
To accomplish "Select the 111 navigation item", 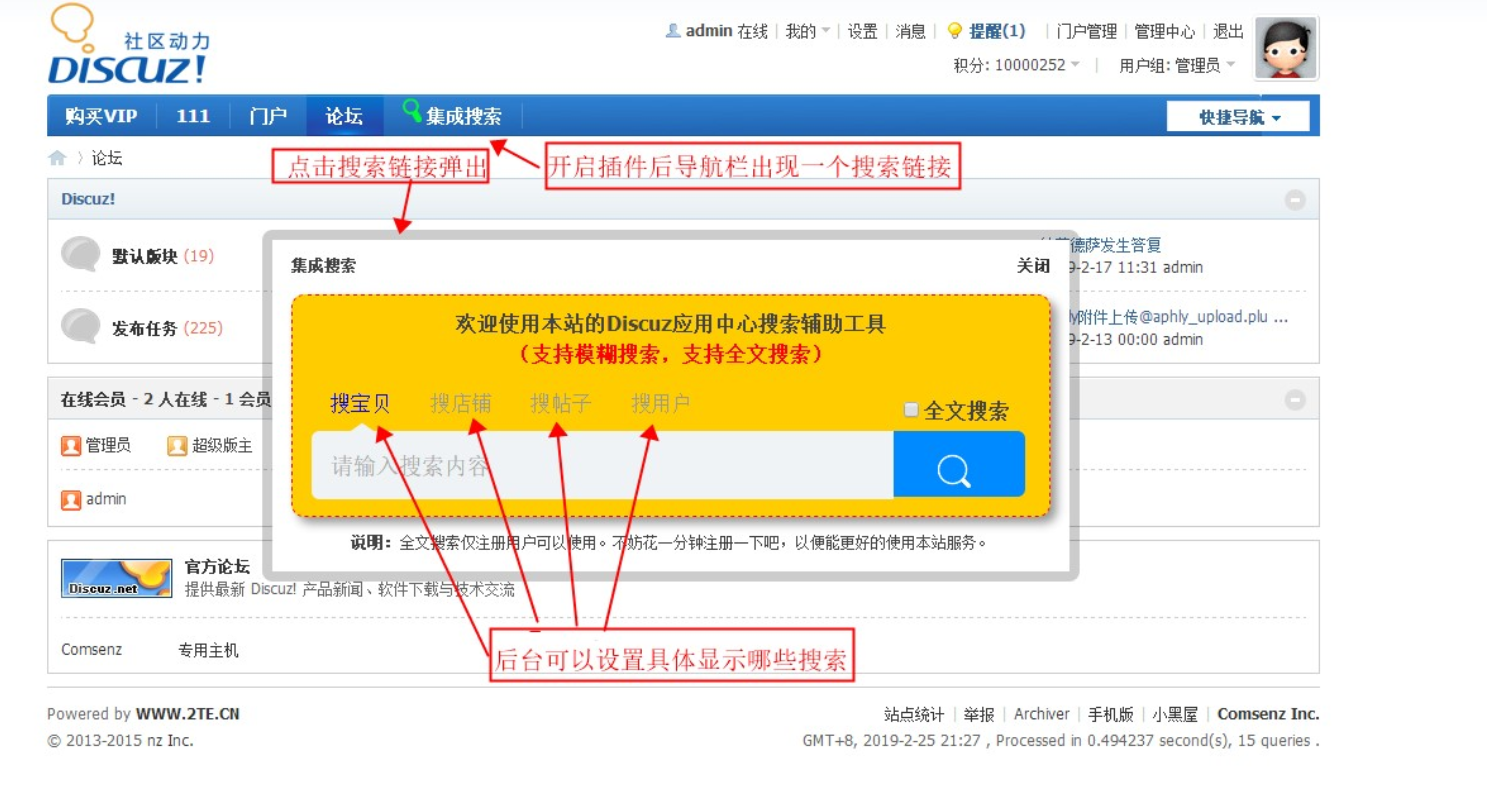I will [x=193, y=116].
